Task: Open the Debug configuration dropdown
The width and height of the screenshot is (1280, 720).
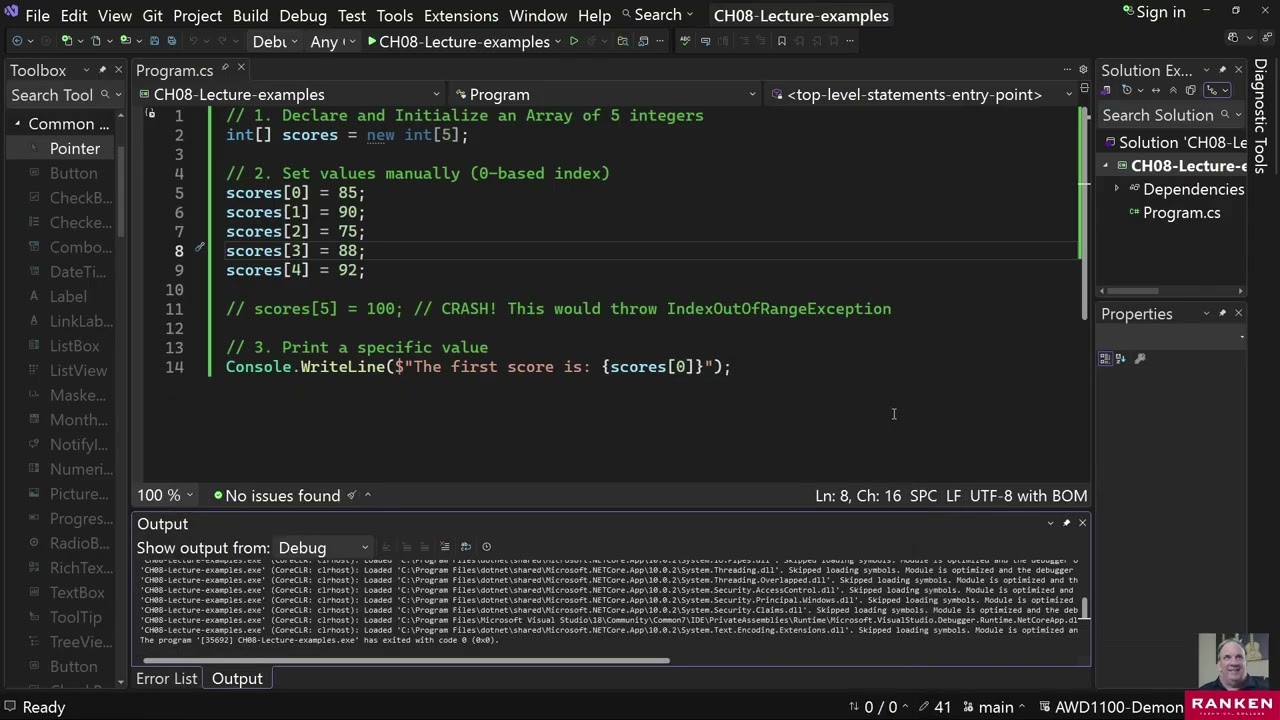Action: [275, 41]
